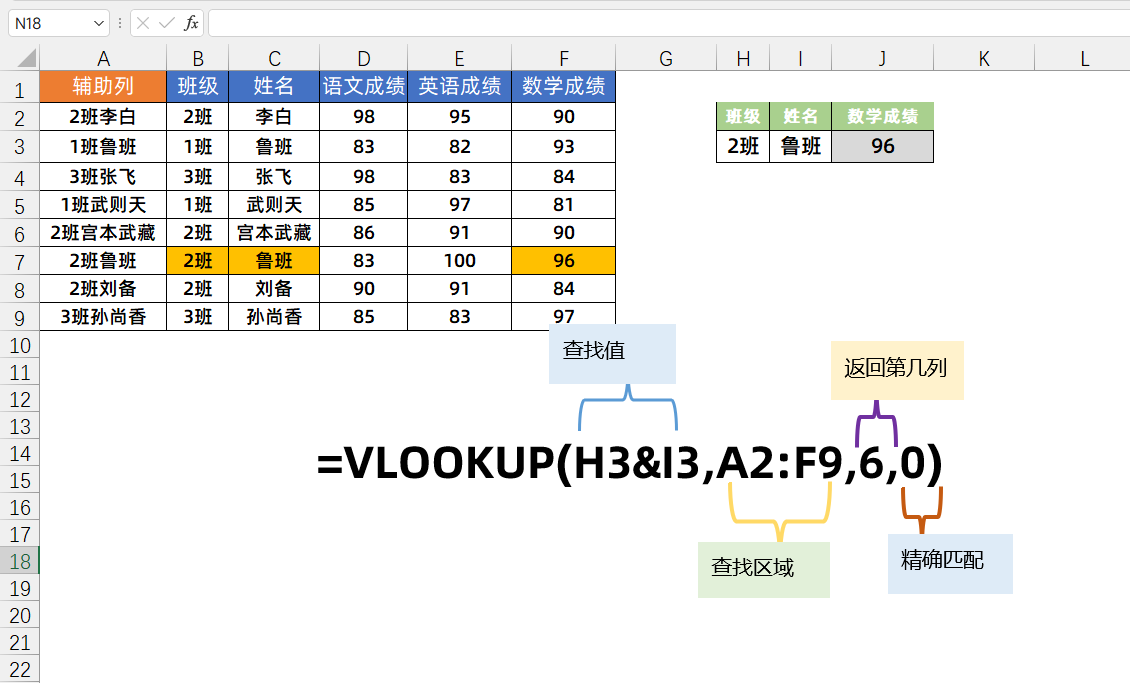Click the Select All corner triangle
Image resolution: width=1130 pixels, height=683 pixels.
[x=19, y=59]
